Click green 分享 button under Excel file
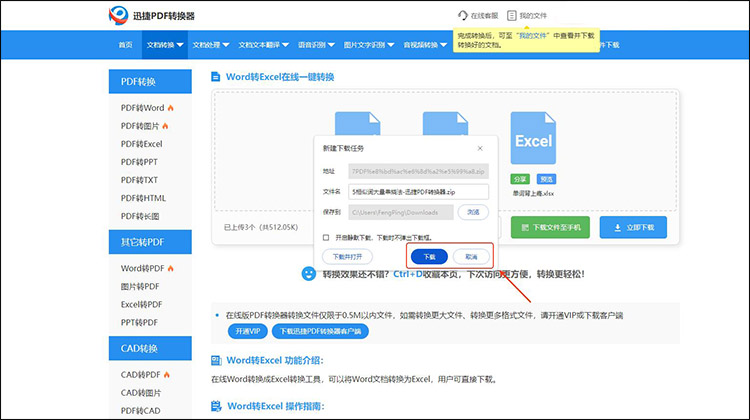The width and height of the screenshot is (750, 420). [519, 179]
